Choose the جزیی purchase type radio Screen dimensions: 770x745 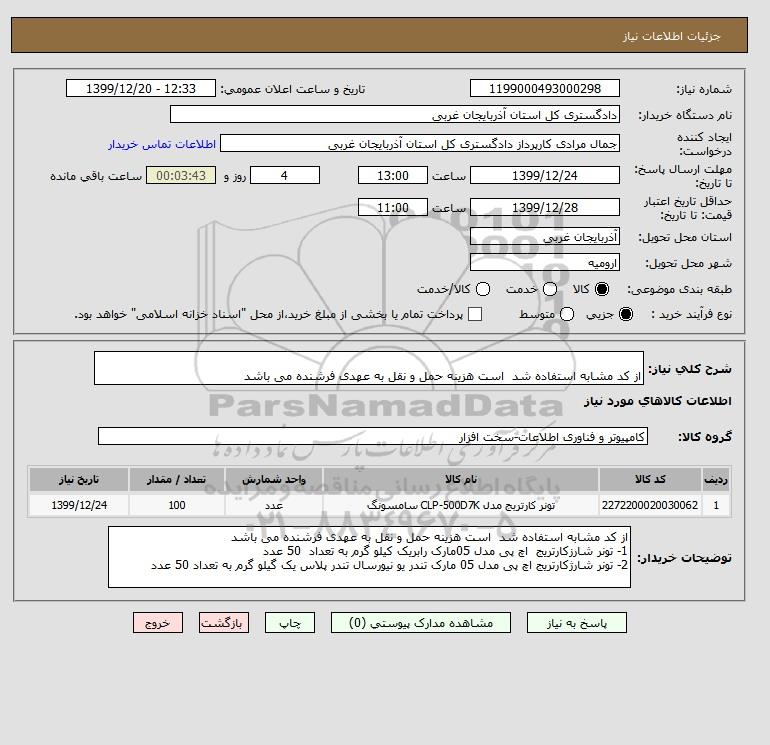tap(626, 314)
